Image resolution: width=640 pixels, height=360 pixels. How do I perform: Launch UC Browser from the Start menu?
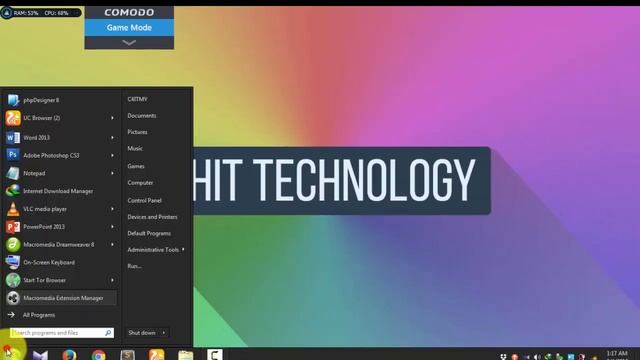[60, 118]
